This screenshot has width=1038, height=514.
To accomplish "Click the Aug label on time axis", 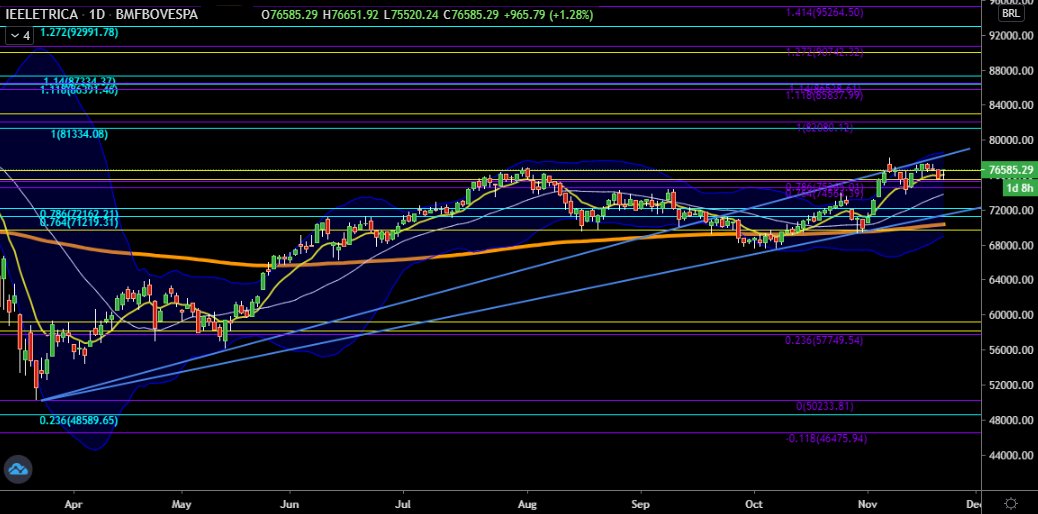I will tap(527, 503).
